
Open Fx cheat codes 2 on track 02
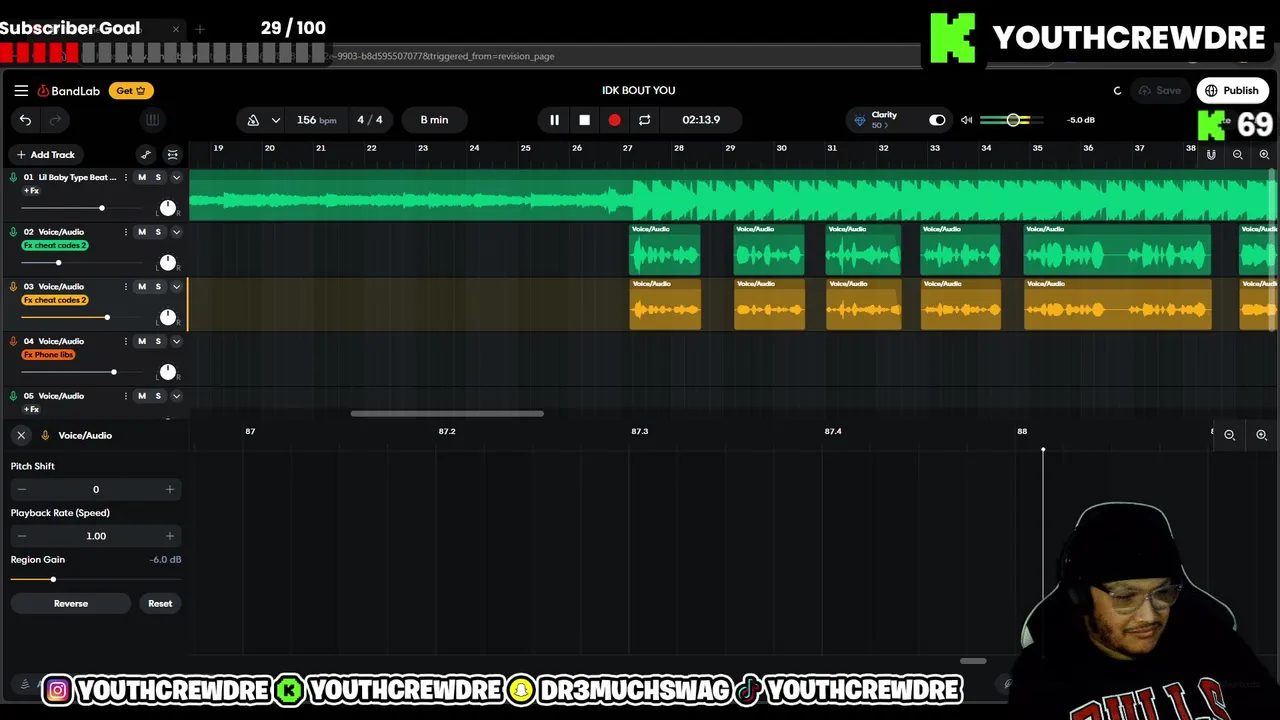point(55,246)
